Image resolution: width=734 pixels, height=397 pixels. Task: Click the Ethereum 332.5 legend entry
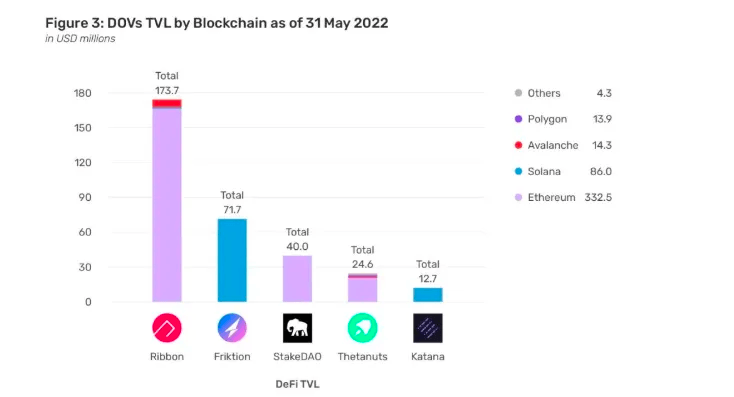coord(563,198)
